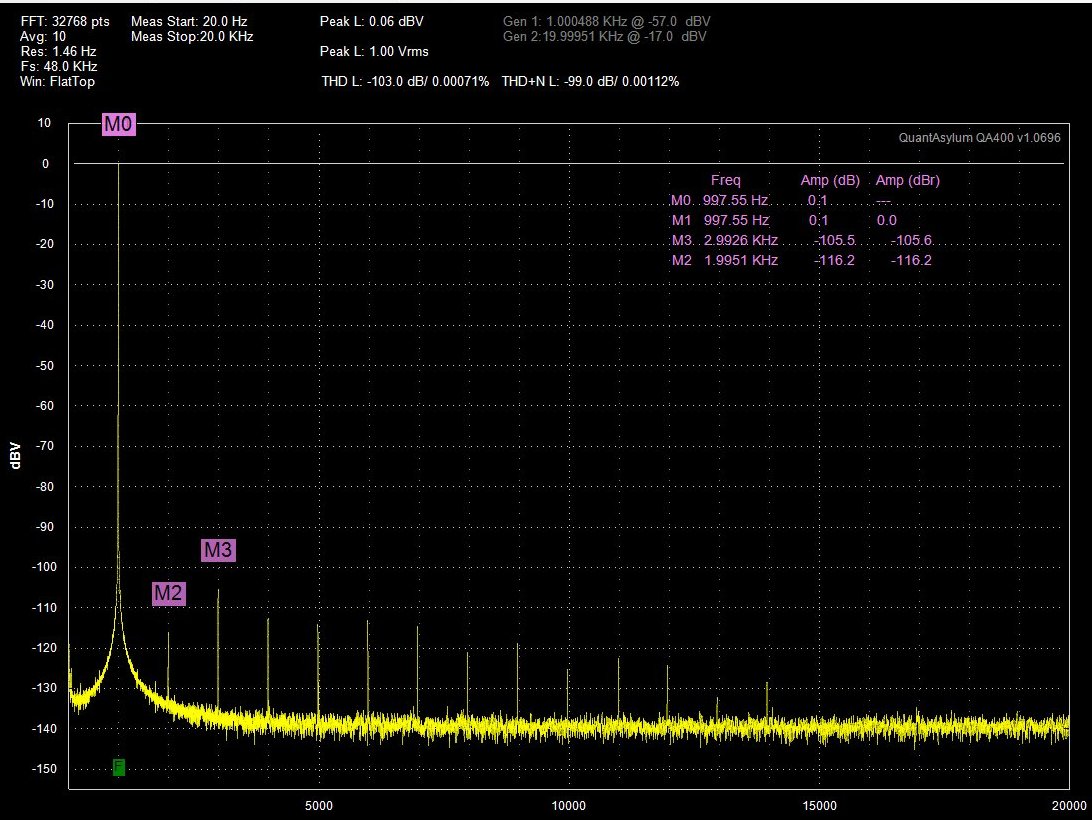The image size is (1092, 820).
Task: Click the M3 amplitude -105.5 value
Action: pyautogui.click(x=834, y=240)
